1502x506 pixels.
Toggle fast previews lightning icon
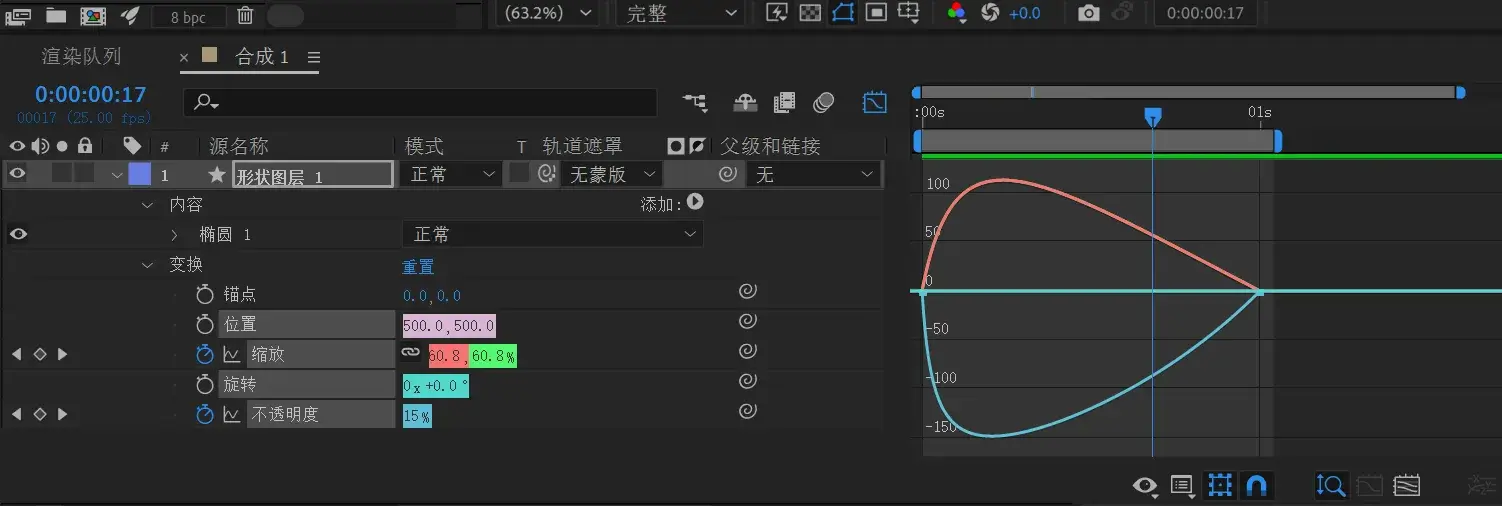(776, 13)
